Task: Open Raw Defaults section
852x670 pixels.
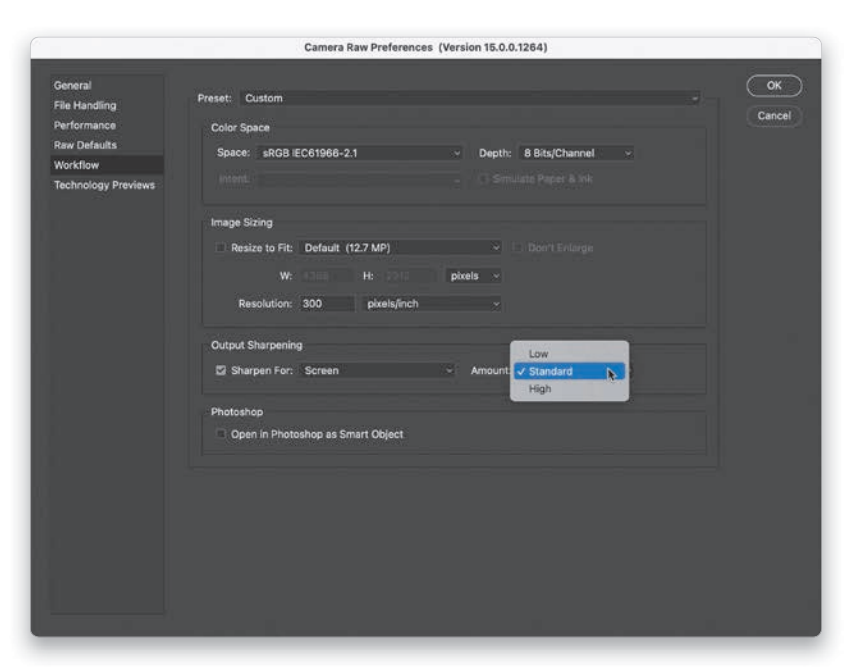Action: (85, 145)
